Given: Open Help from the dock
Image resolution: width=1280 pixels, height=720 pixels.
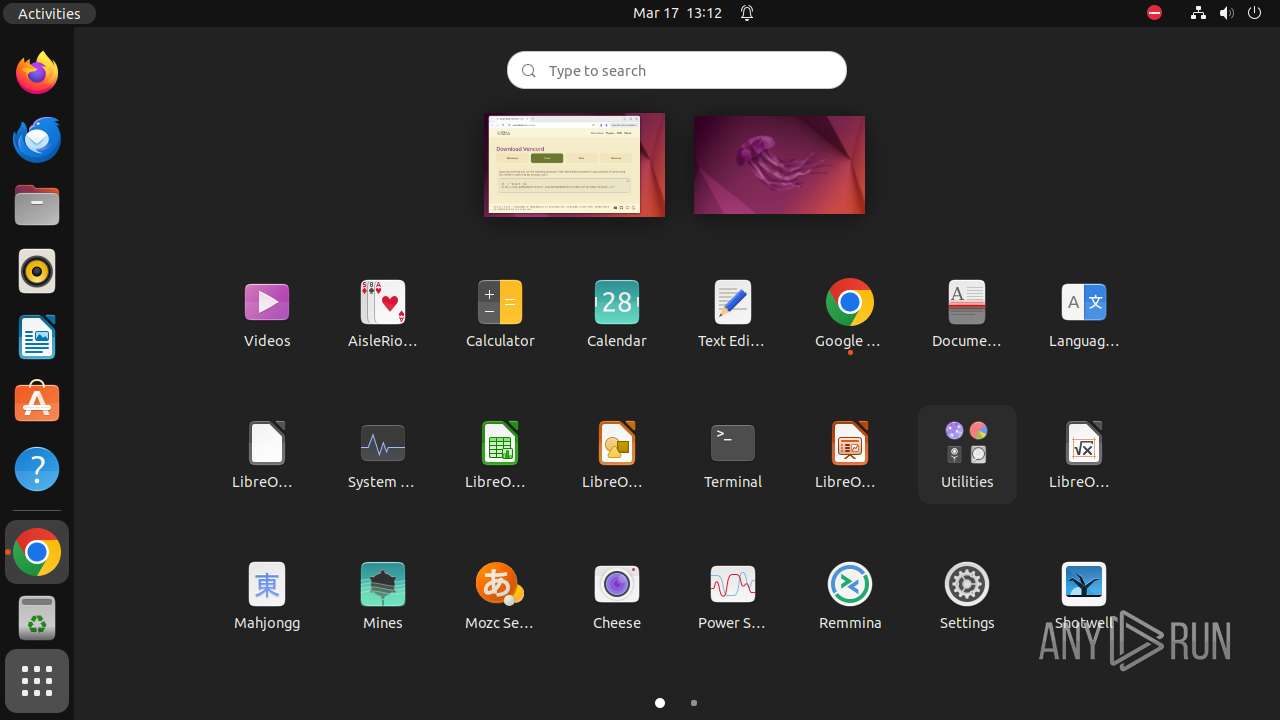Looking at the screenshot, I should tap(37, 469).
